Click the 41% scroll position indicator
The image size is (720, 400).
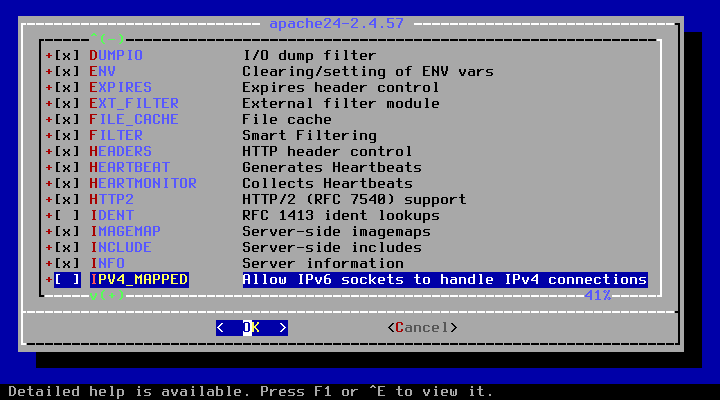pyautogui.click(x=598, y=295)
